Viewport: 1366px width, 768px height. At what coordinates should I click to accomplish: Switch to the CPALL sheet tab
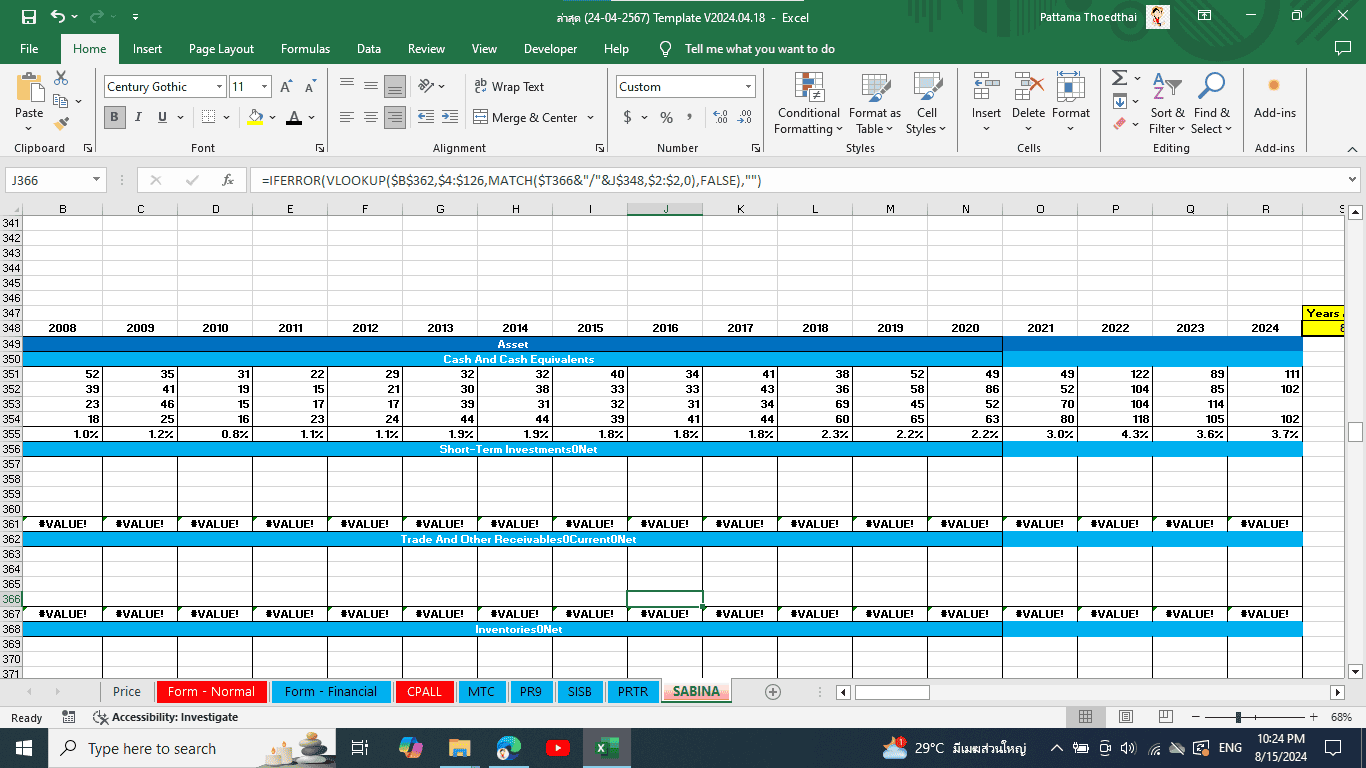[x=424, y=691]
